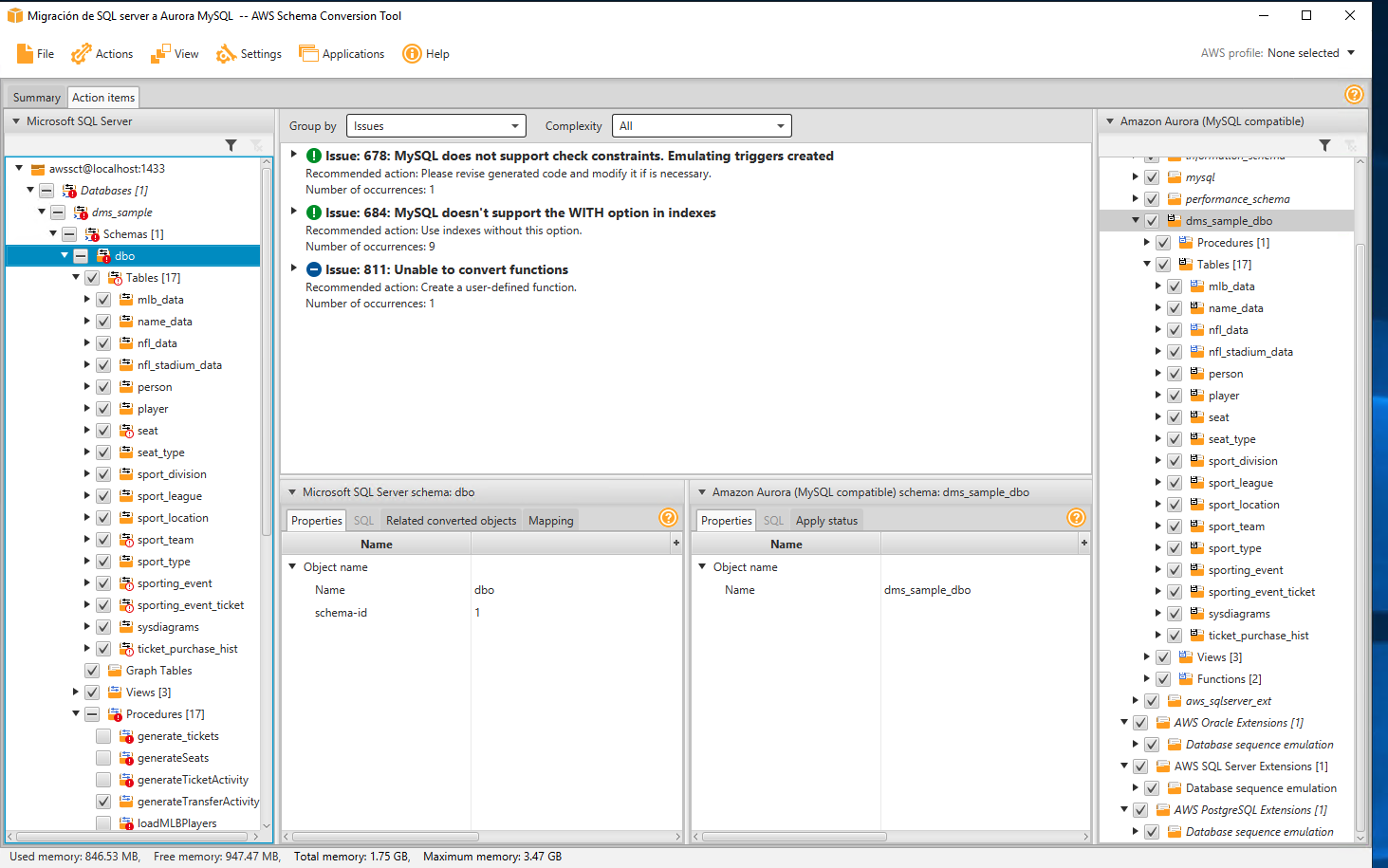Switch to the Summary tab
Viewport: 1388px width, 868px height.
[37, 98]
